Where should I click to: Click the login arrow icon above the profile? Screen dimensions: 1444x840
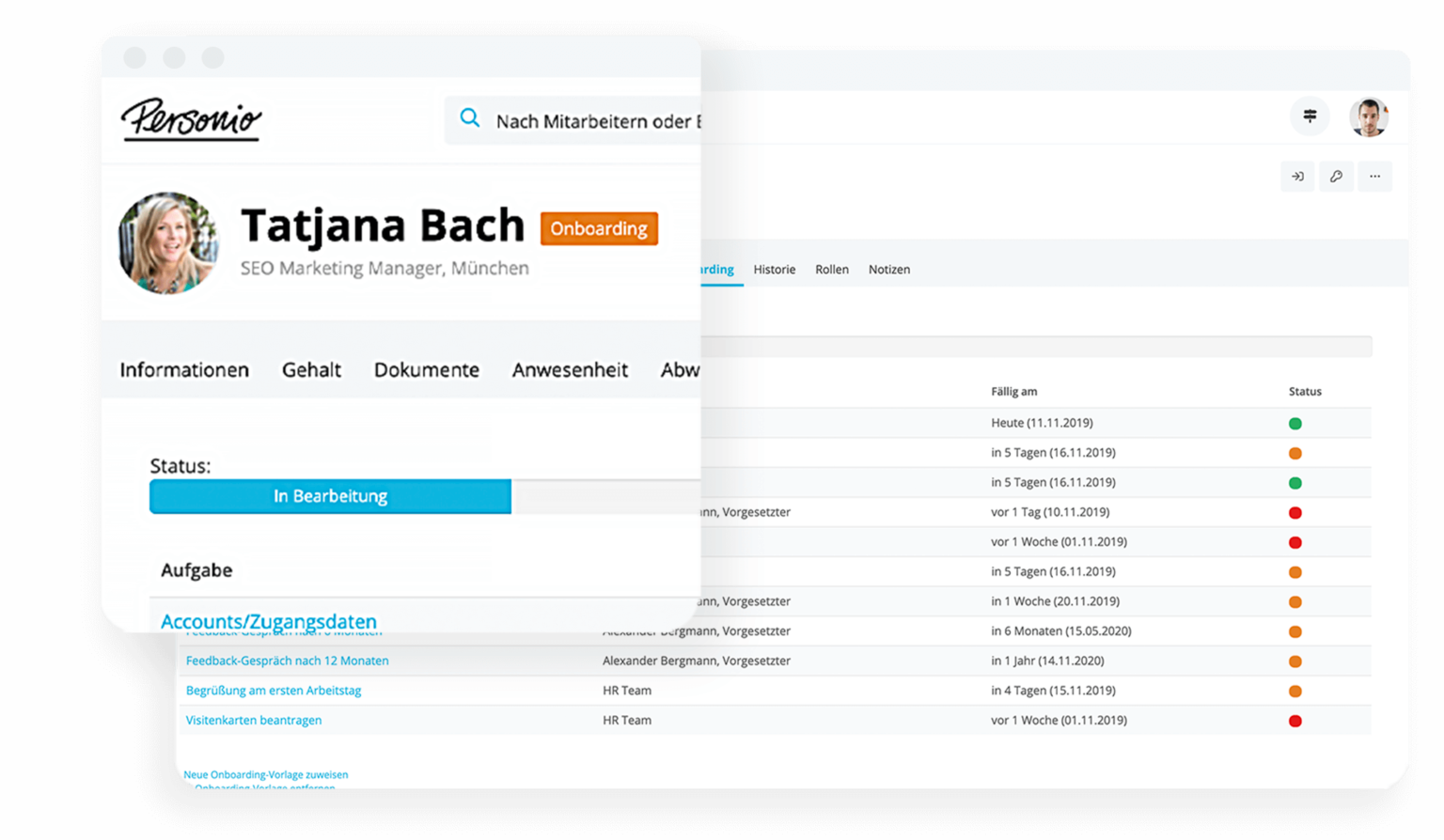coord(1298,177)
